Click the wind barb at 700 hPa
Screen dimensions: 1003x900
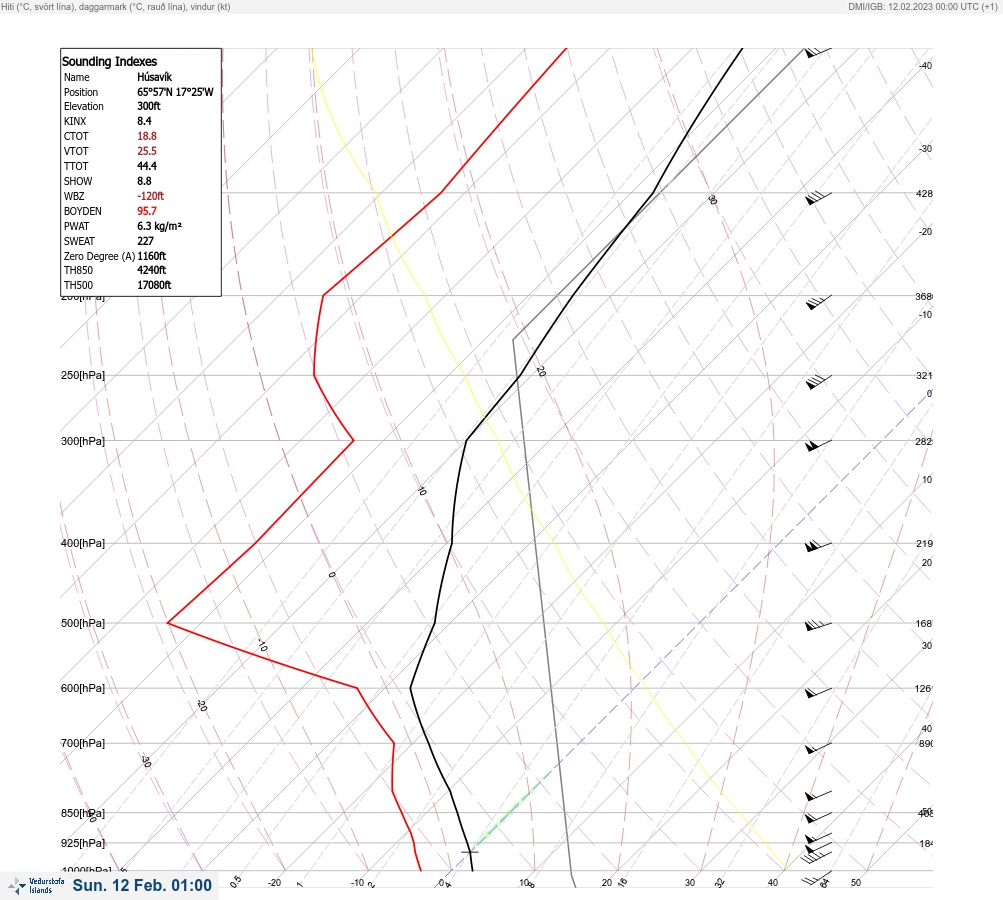point(818,748)
